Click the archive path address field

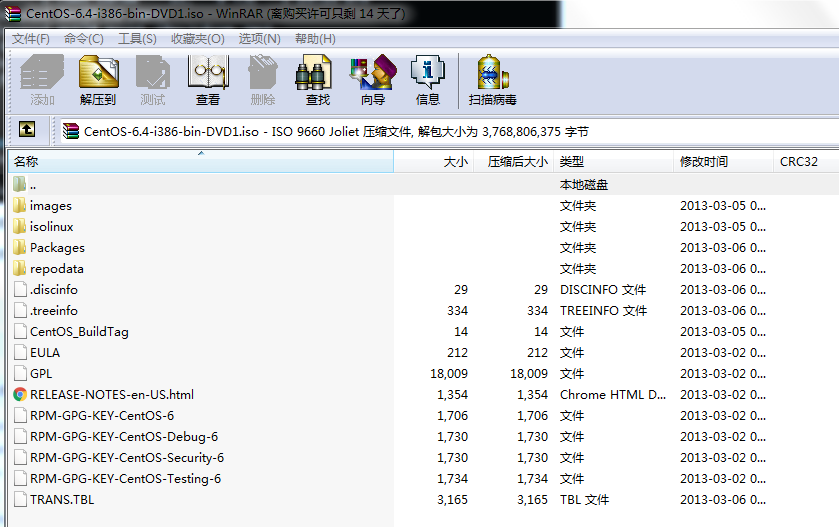click(449, 132)
